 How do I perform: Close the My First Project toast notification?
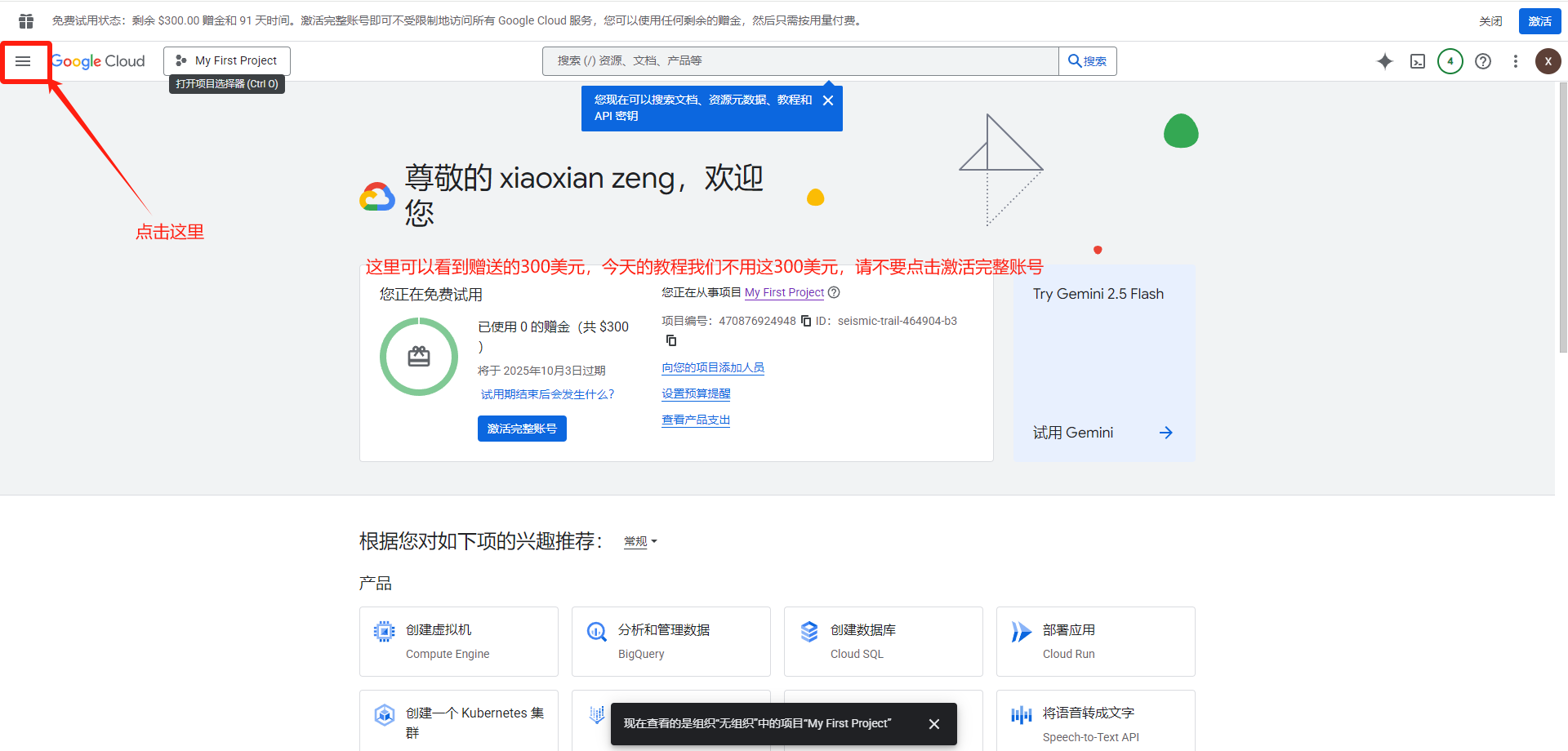(x=934, y=724)
